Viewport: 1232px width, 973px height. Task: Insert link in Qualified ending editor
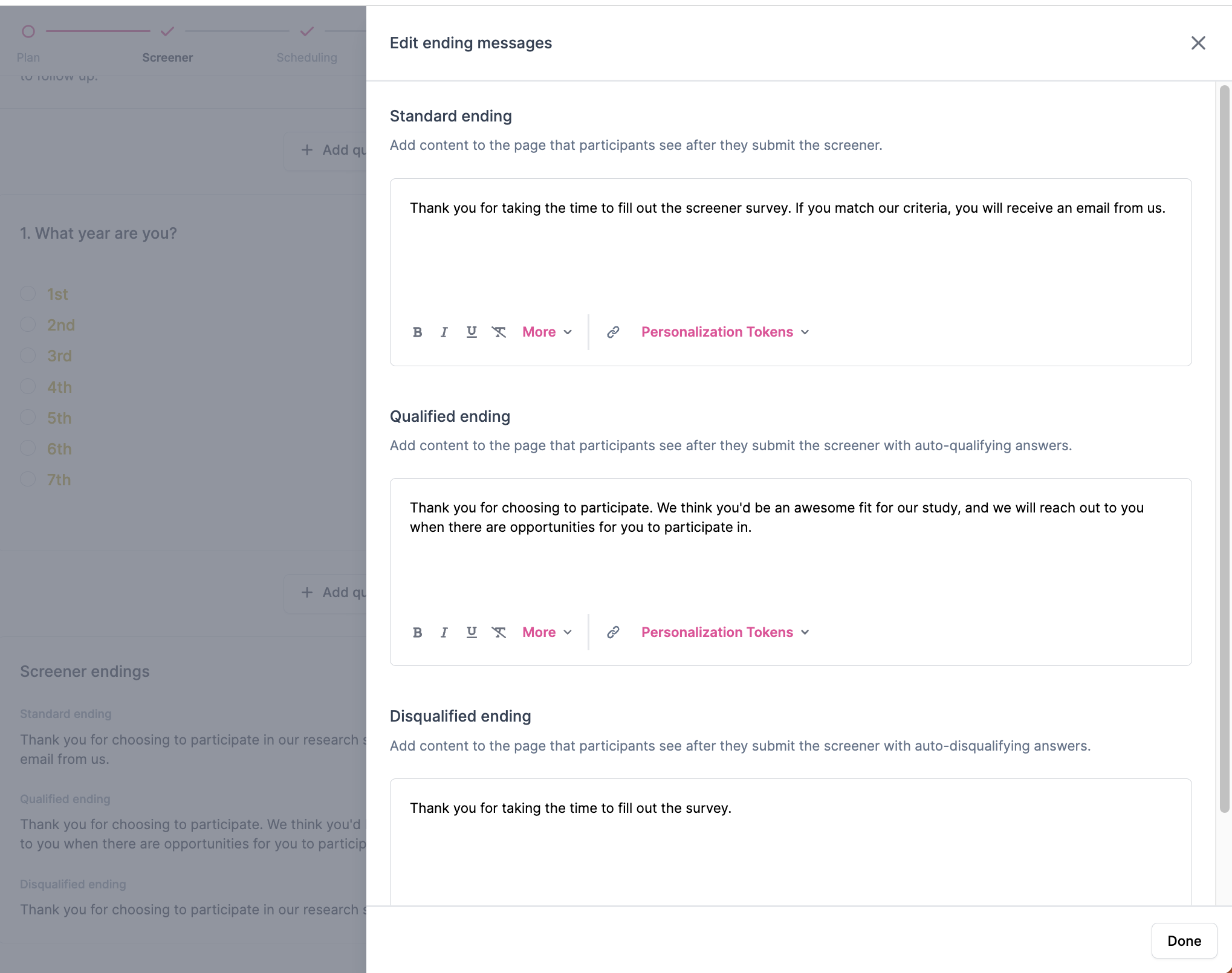(x=613, y=632)
